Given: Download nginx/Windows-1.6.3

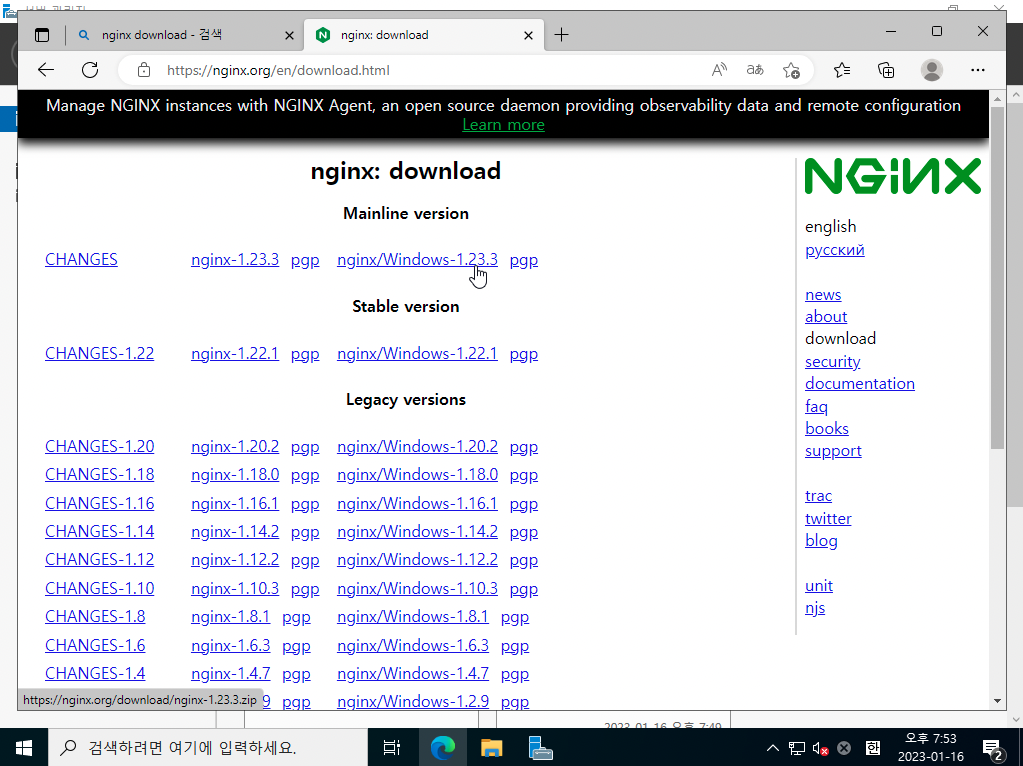Looking at the screenshot, I should click(x=412, y=645).
